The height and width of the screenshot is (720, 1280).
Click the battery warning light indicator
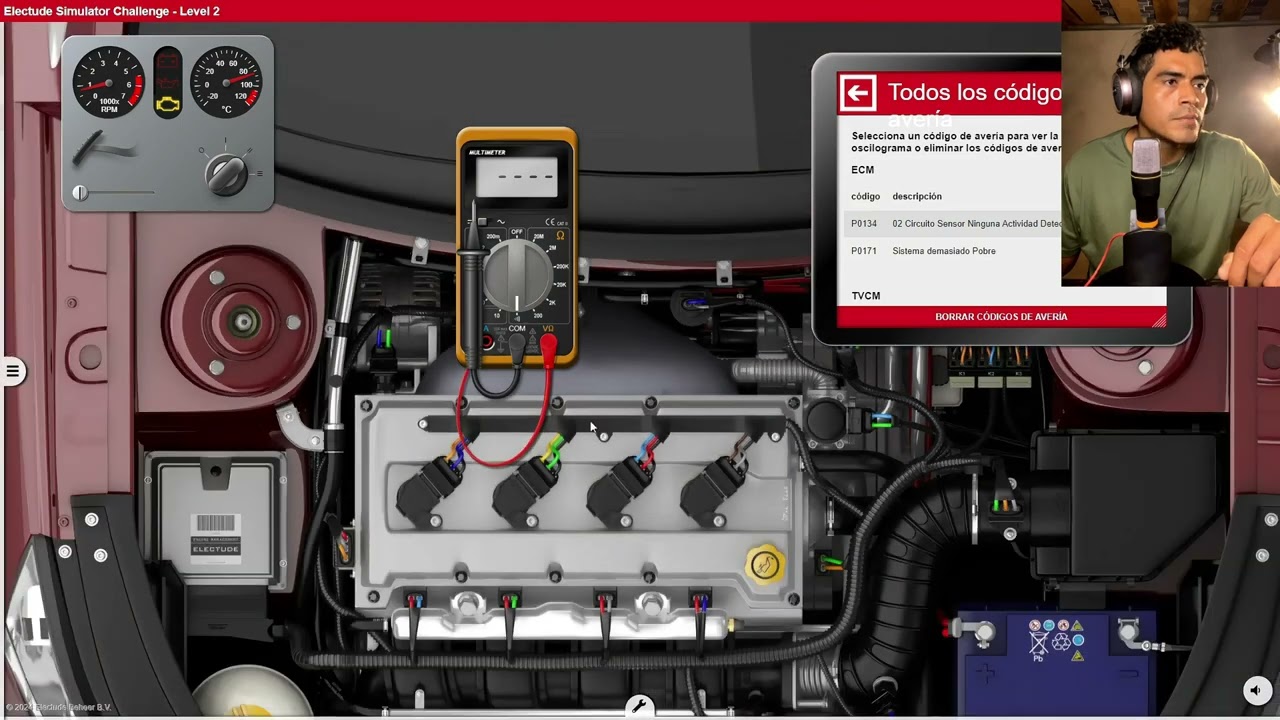(x=168, y=60)
